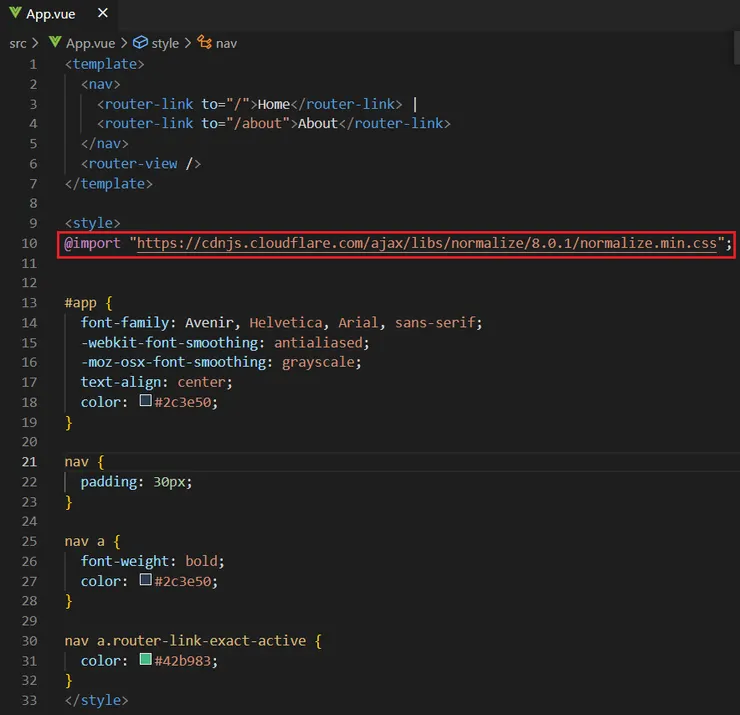Open the green #42b983 color swatch
The image size is (740, 715).
146,661
